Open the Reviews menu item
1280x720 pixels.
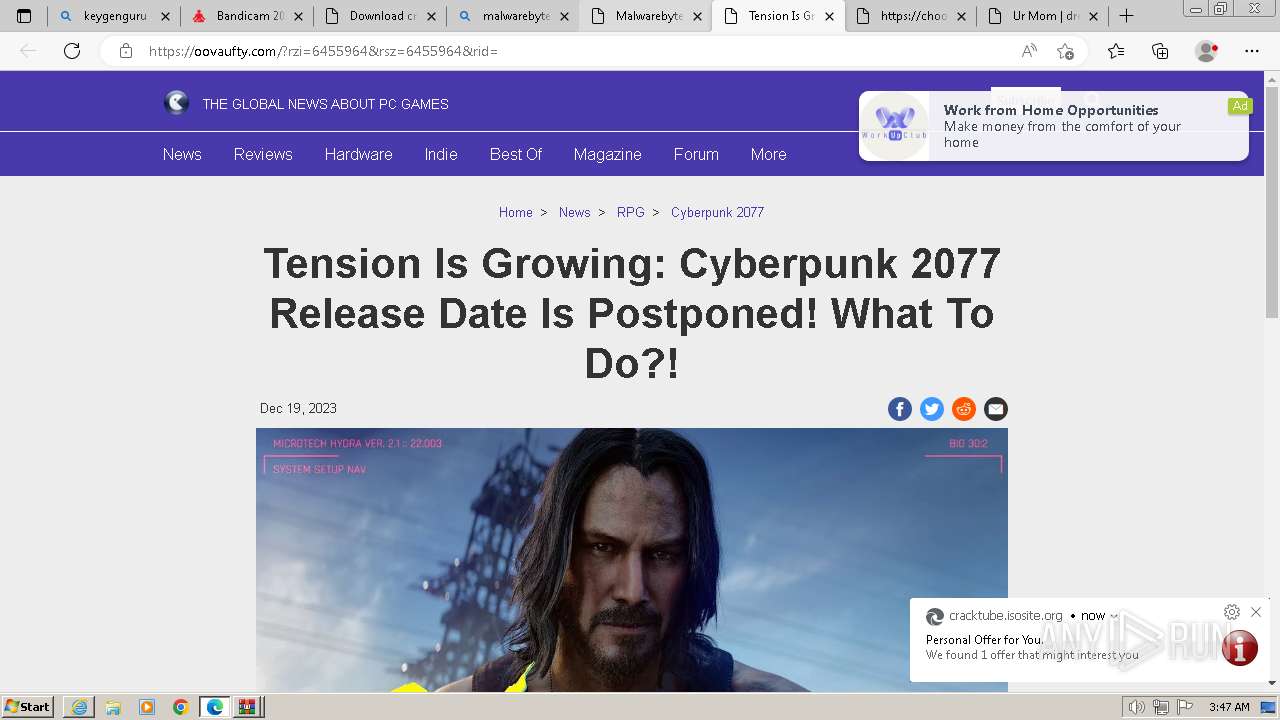tap(263, 154)
